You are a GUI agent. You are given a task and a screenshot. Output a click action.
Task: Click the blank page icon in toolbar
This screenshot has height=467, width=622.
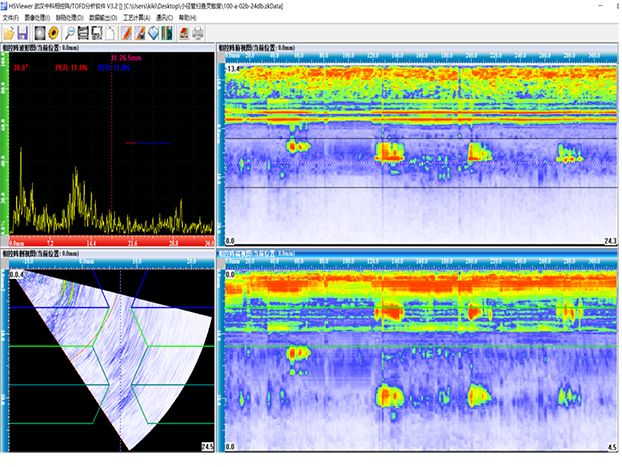[110, 34]
